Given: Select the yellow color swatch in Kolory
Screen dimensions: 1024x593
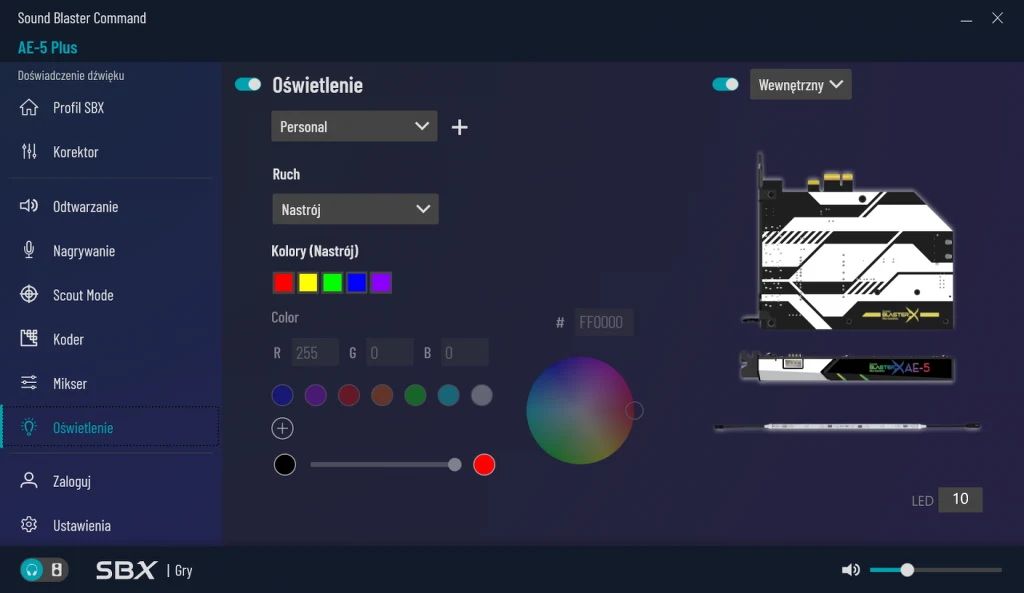Looking at the screenshot, I should (308, 283).
